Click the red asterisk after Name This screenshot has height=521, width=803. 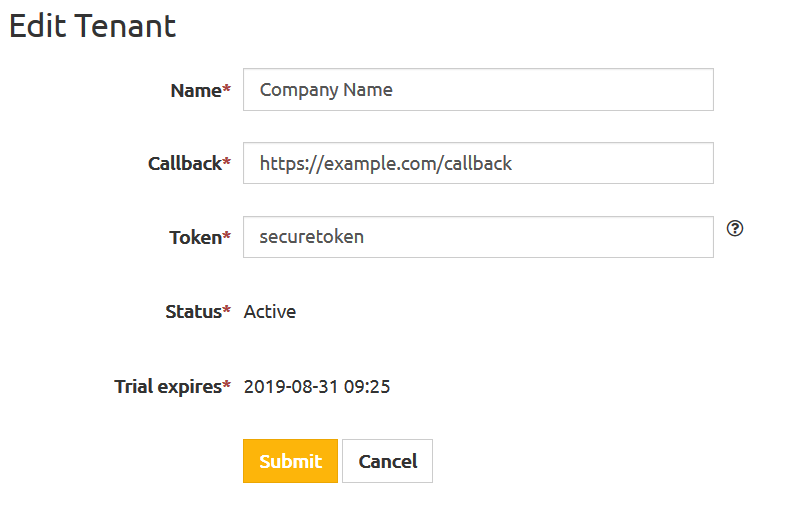click(227, 88)
